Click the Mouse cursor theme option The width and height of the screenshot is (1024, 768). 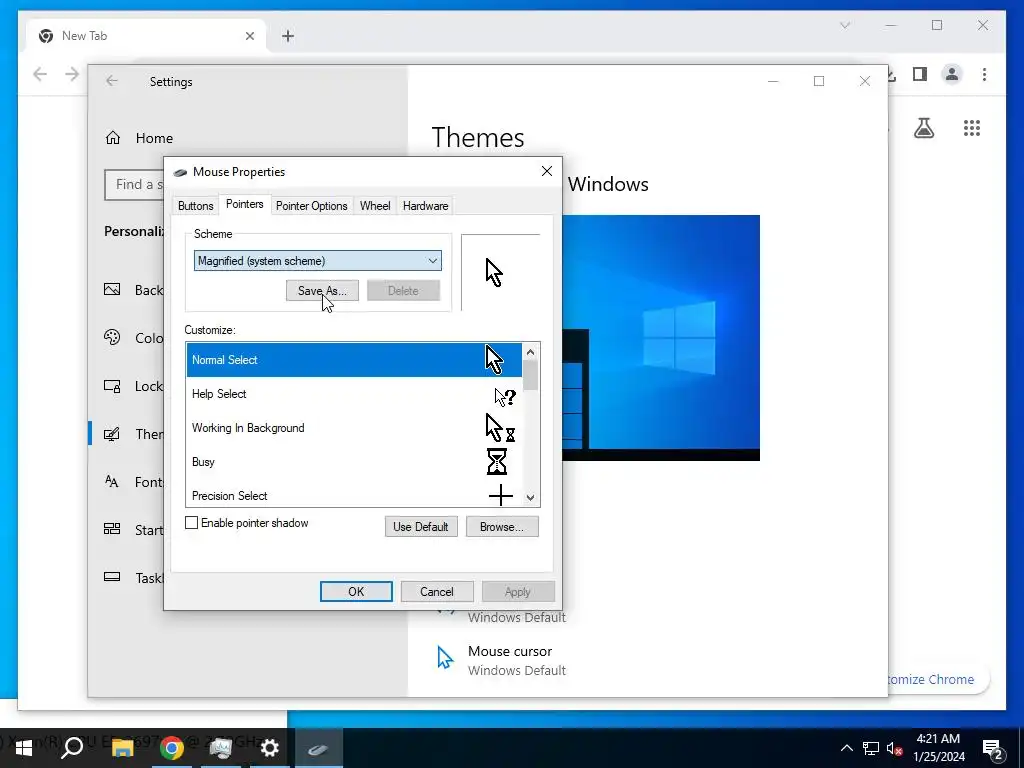click(502, 660)
